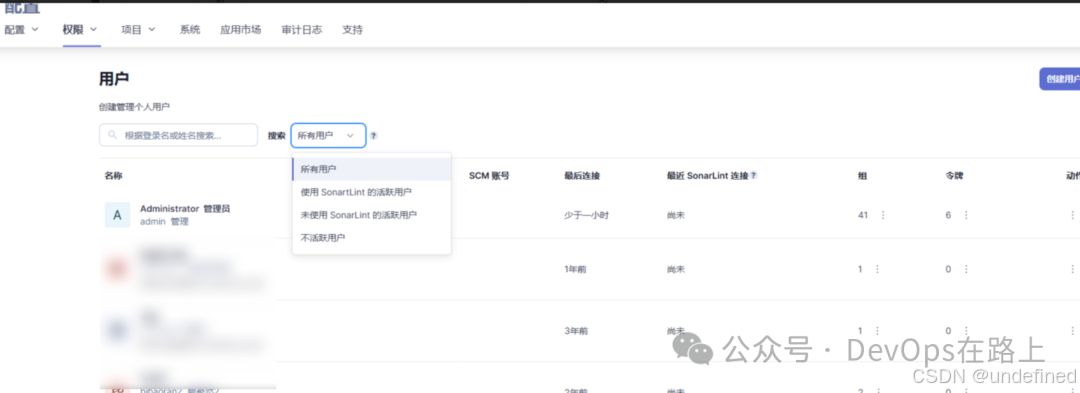Select 所有用户 option in list

pyautogui.click(x=371, y=169)
